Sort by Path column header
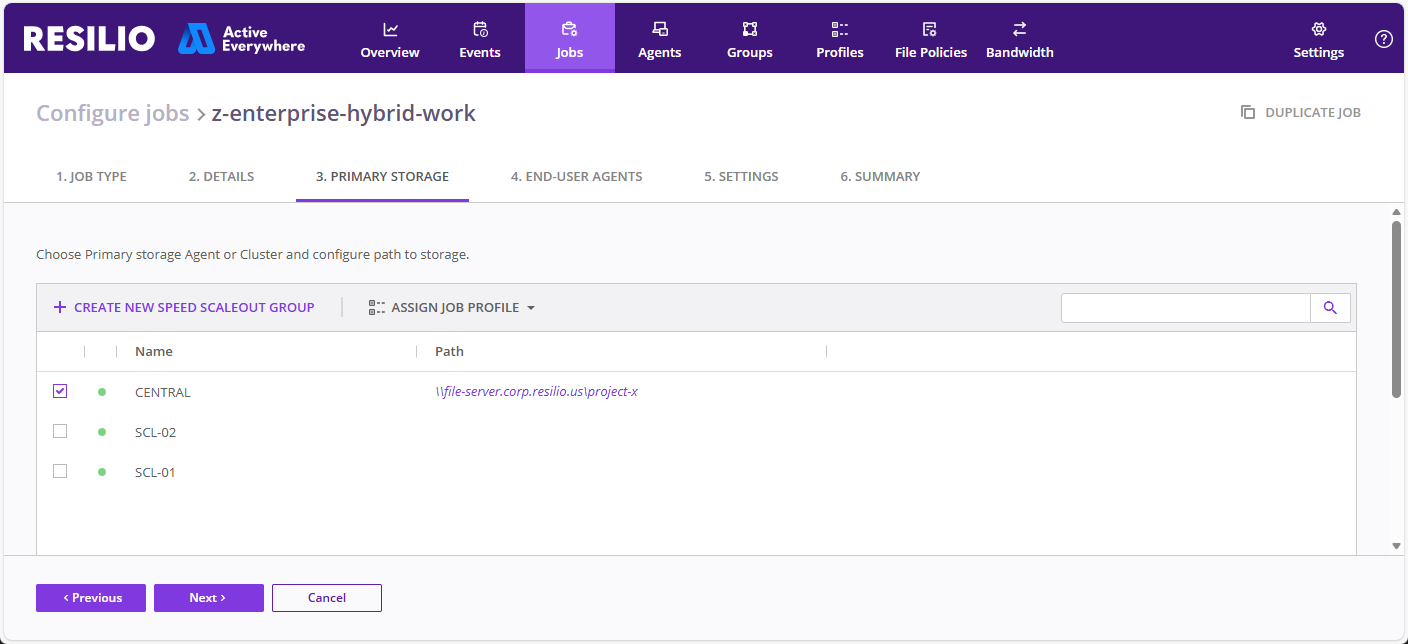This screenshot has width=1408, height=644. click(x=449, y=352)
